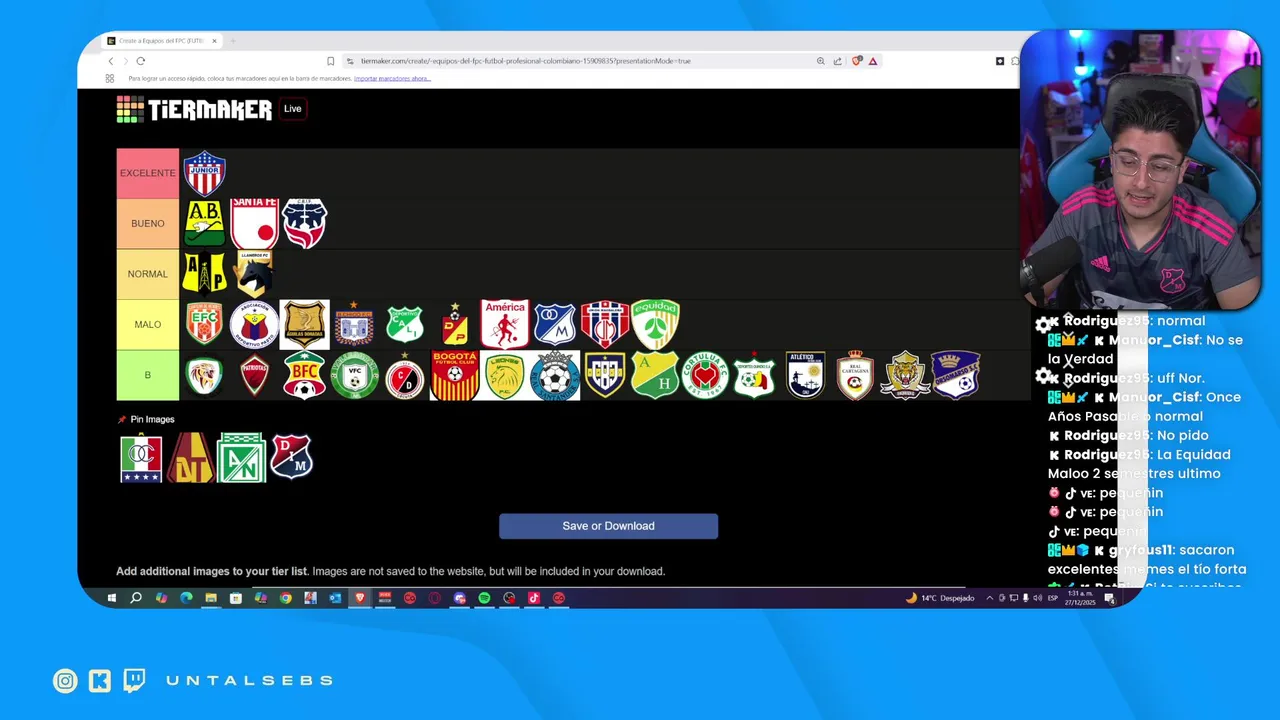Click the Brave browser taskbar icon

click(x=360, y=598)
